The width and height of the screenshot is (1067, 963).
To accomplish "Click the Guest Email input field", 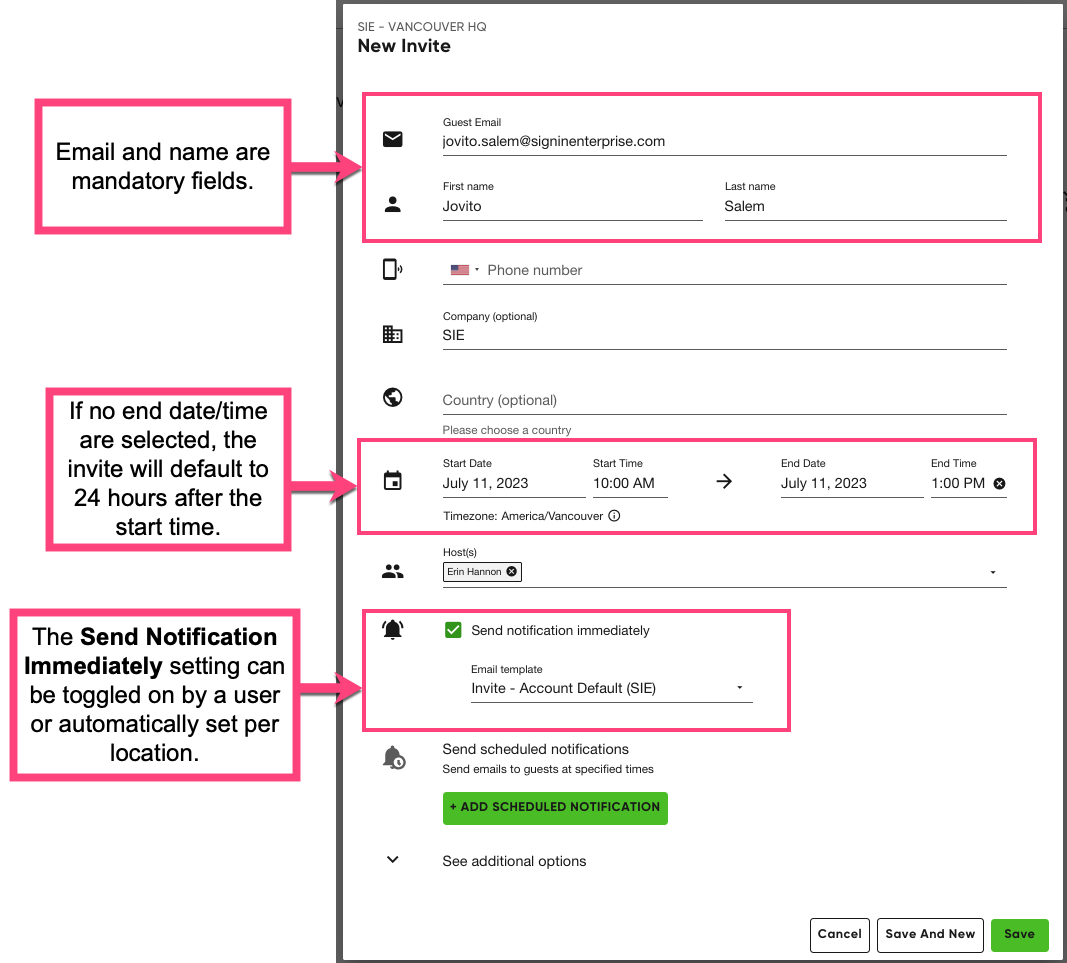I will pos(723,142).
